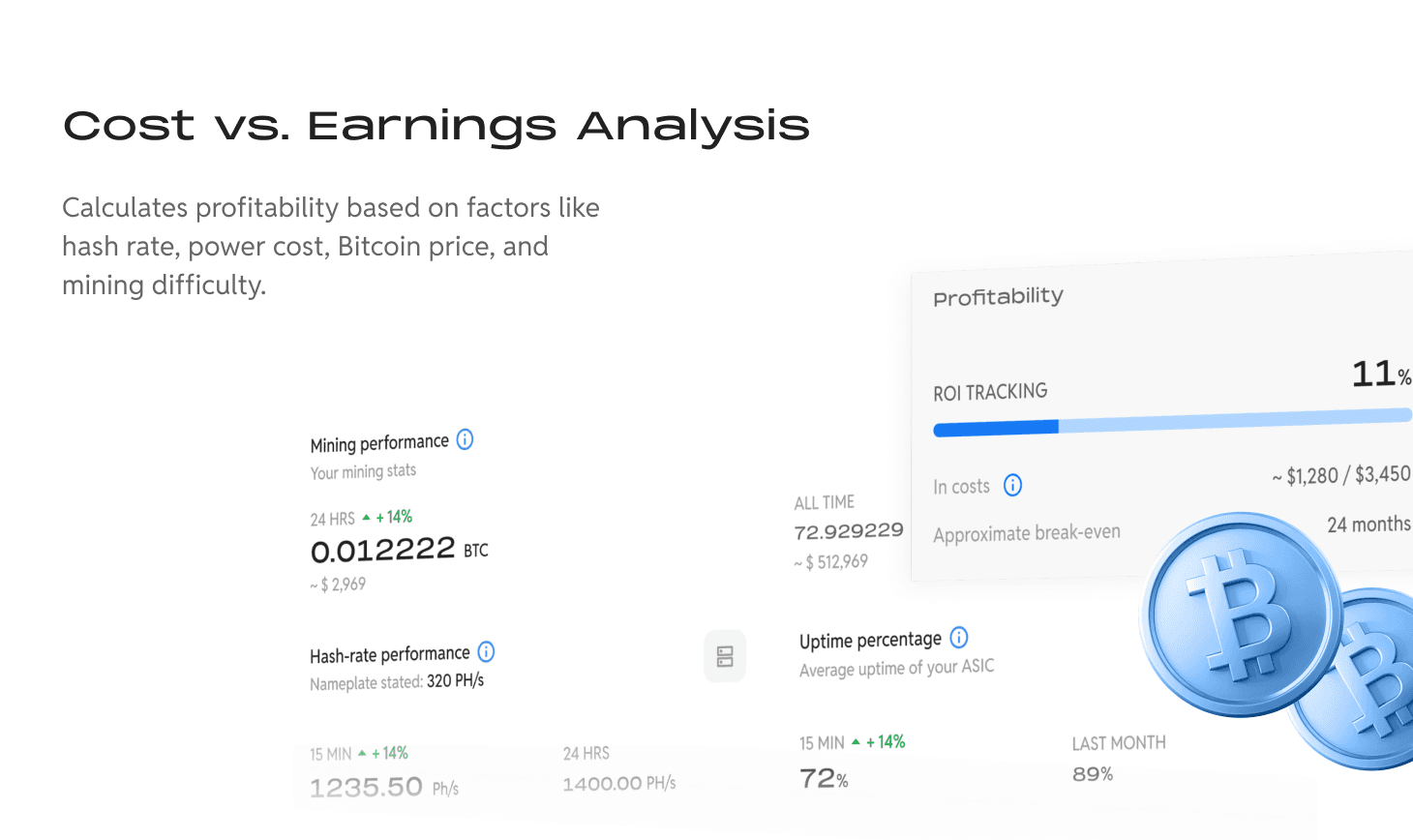This screenshot has width=1413, height=840.
Task: Click green up arrow beside mining 24 HRS
Action: pos(366,518)
